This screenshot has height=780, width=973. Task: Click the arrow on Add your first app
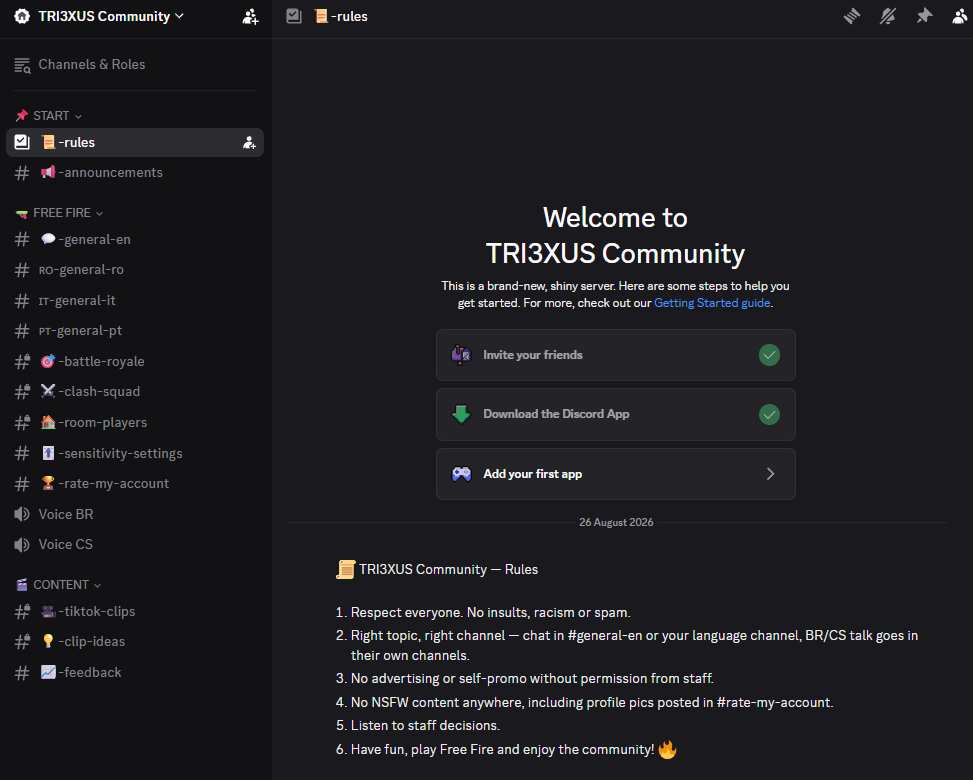pos(770,474)
